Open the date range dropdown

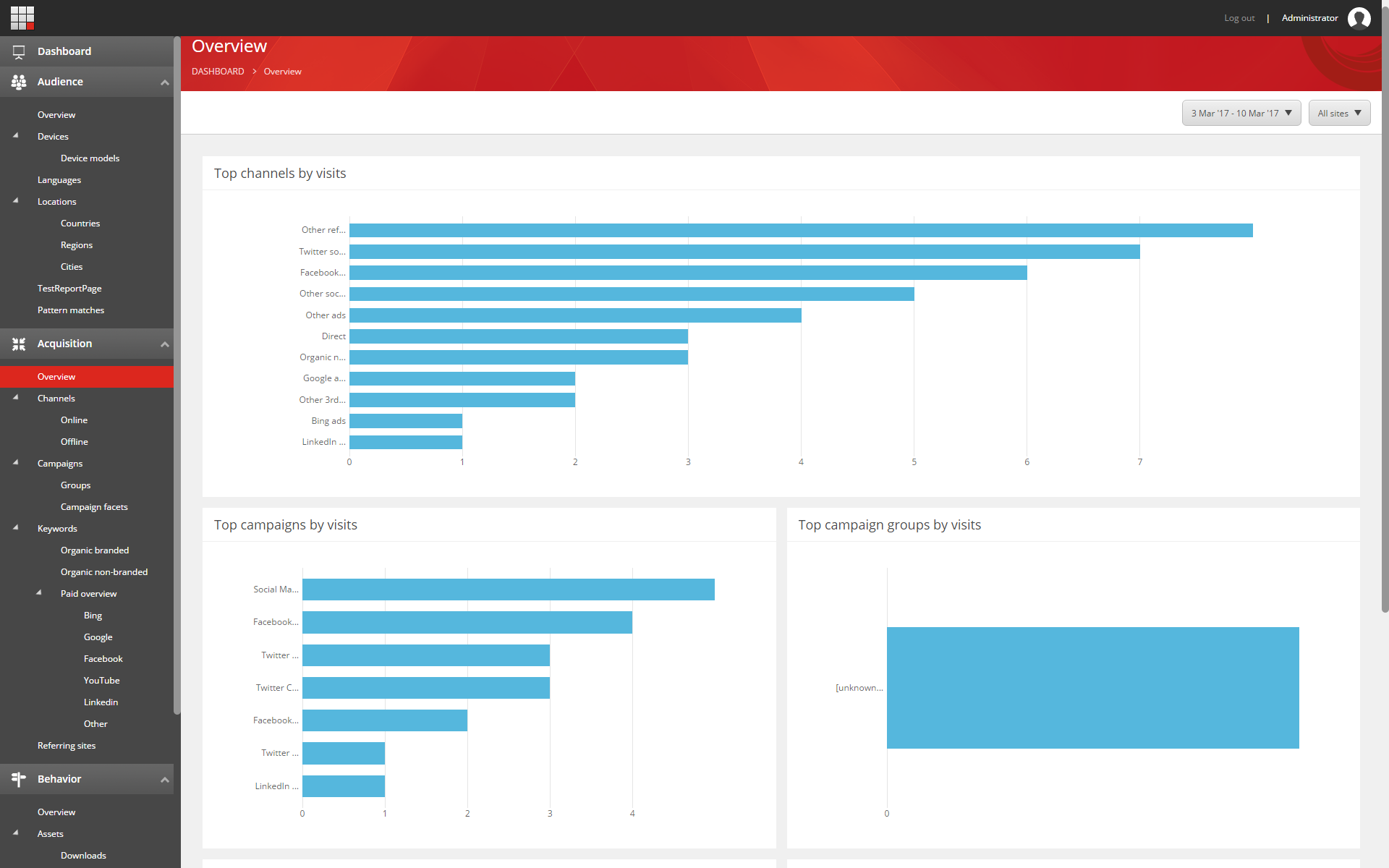pos(1241,113)
